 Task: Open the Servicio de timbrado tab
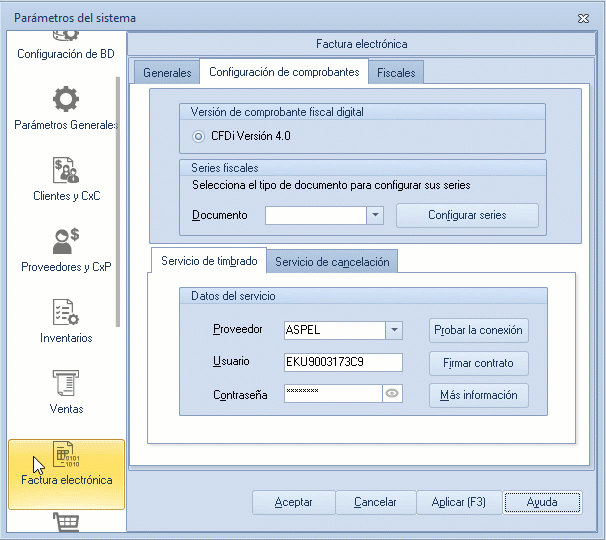(x=209, y=261)
